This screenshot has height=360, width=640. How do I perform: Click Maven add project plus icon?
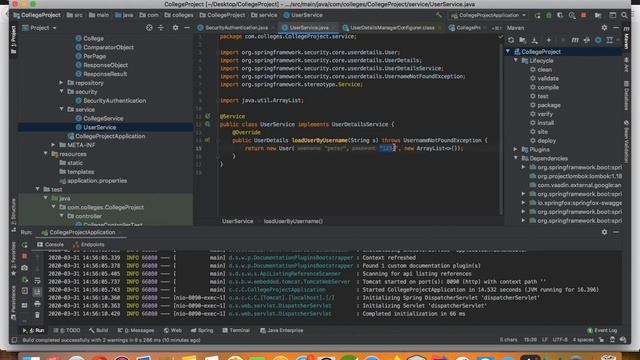coord(549,40)
